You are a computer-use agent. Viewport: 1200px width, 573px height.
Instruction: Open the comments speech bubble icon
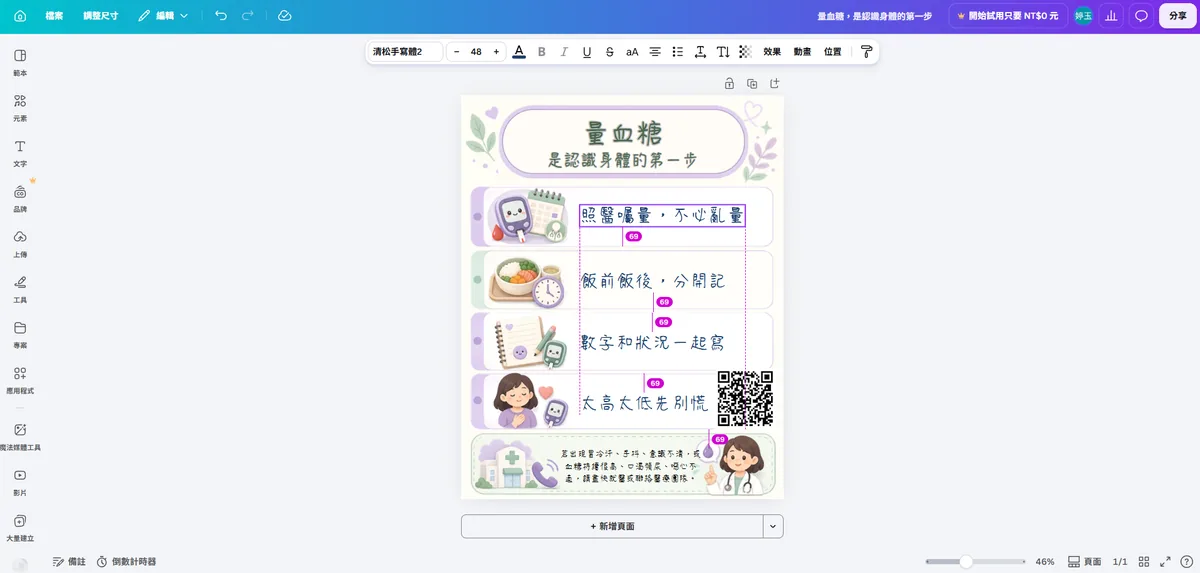1141,16
